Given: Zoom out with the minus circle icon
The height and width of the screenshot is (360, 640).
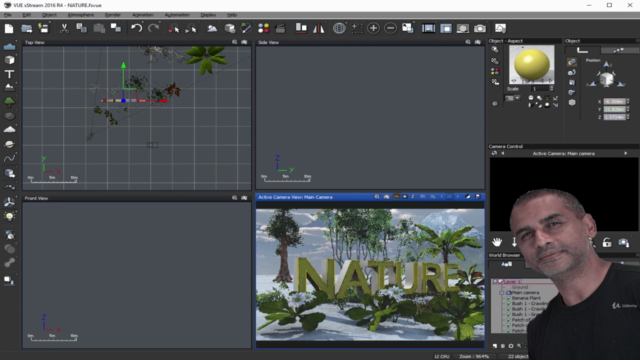Looking at the screenshot, I should tap(391, 28).
